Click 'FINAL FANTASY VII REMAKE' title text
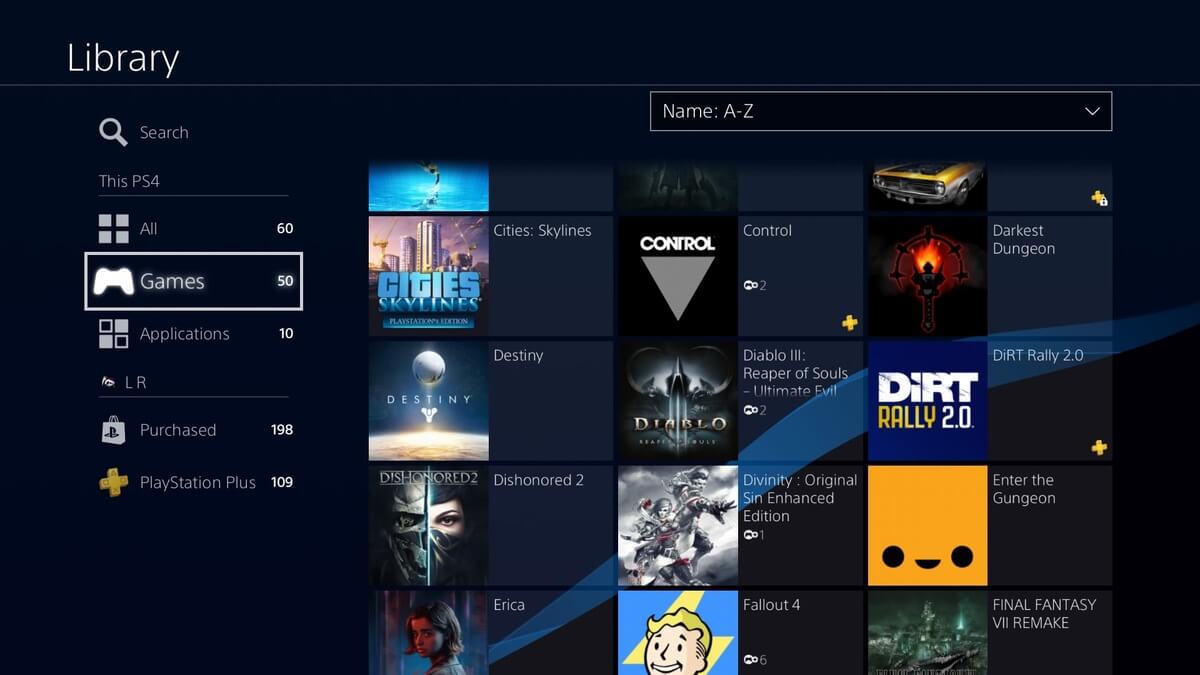 [1044, 614]
